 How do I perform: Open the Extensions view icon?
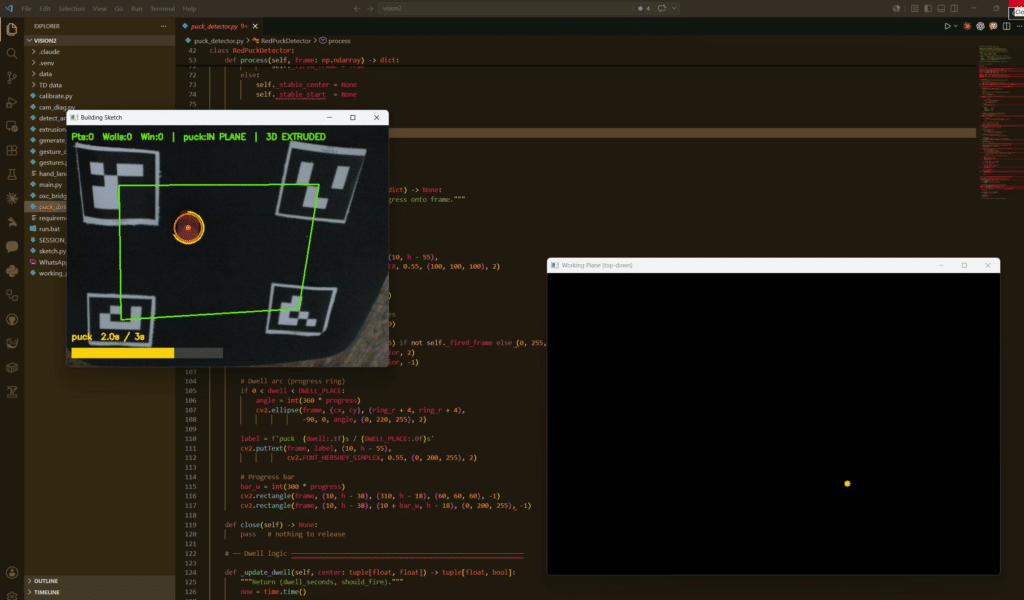pos(12,150)
